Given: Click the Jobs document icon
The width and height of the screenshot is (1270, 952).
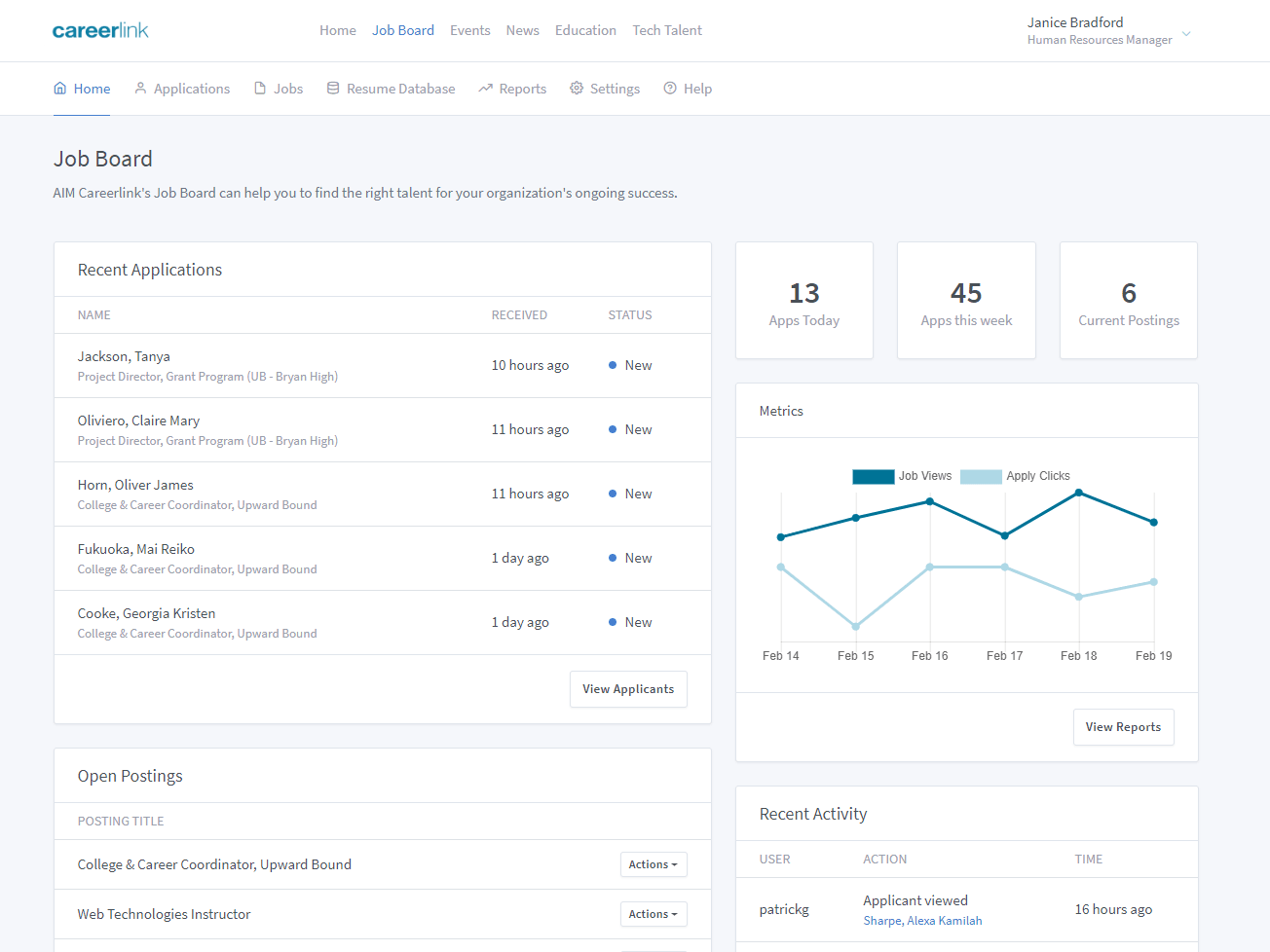Looking at the screenshot, I should tap(260, 89).
